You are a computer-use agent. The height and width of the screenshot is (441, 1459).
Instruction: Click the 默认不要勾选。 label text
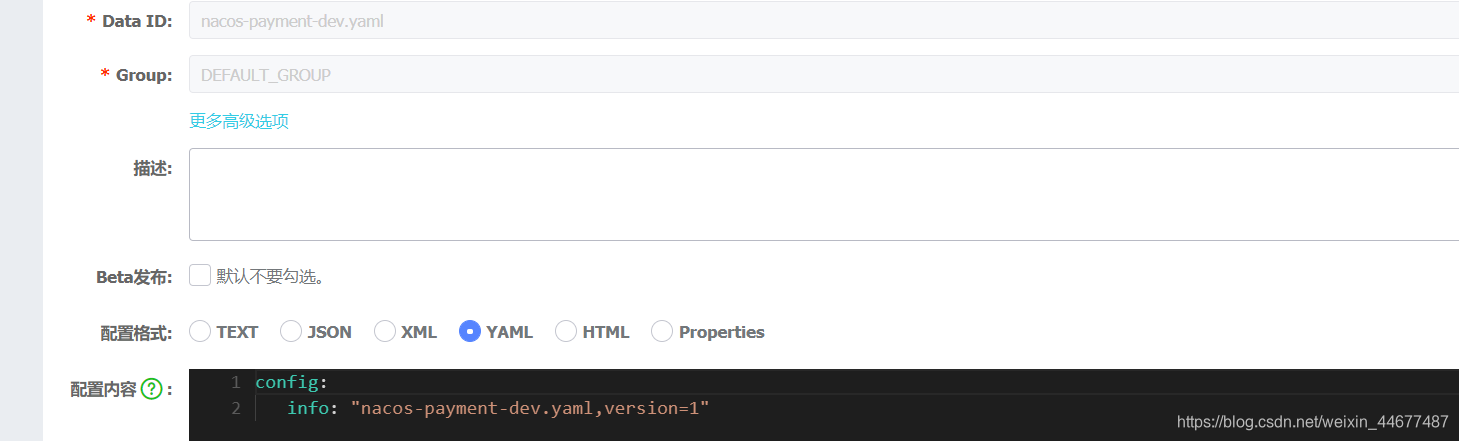tap(270, 276)
